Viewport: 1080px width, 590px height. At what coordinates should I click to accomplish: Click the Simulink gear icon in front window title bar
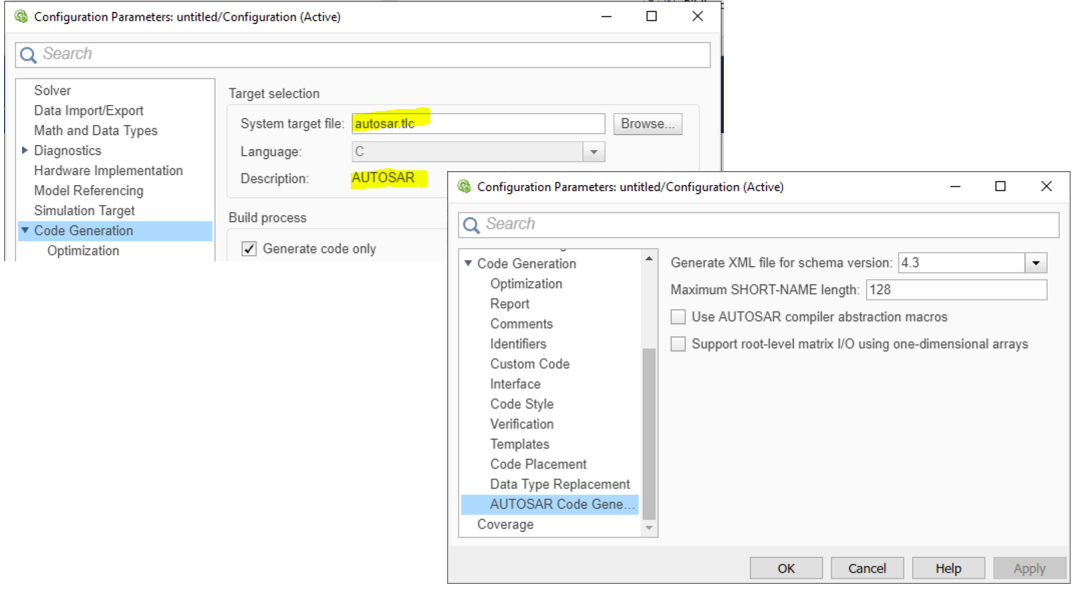pyautogui.click(x=464, y=187)
